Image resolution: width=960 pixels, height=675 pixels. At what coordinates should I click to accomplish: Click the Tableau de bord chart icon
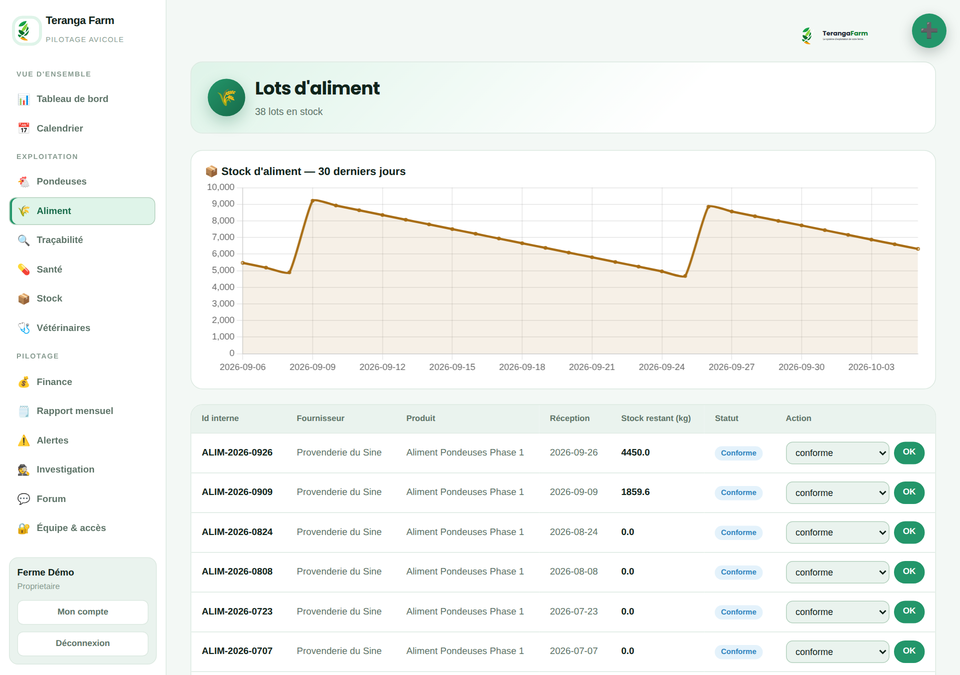click(x=23, y=99)
